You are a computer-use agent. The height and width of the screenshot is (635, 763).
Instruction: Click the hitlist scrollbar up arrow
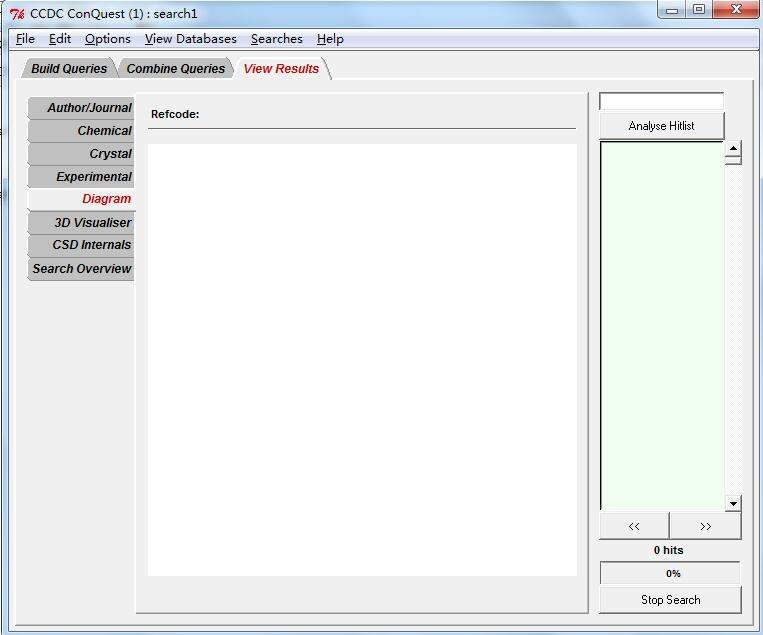pos(733,148)
